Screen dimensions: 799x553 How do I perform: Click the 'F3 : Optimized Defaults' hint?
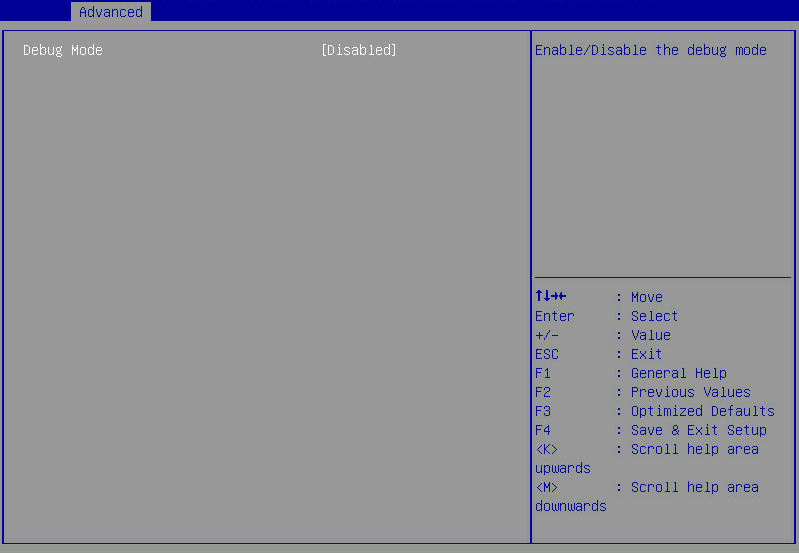click(655, 411)
